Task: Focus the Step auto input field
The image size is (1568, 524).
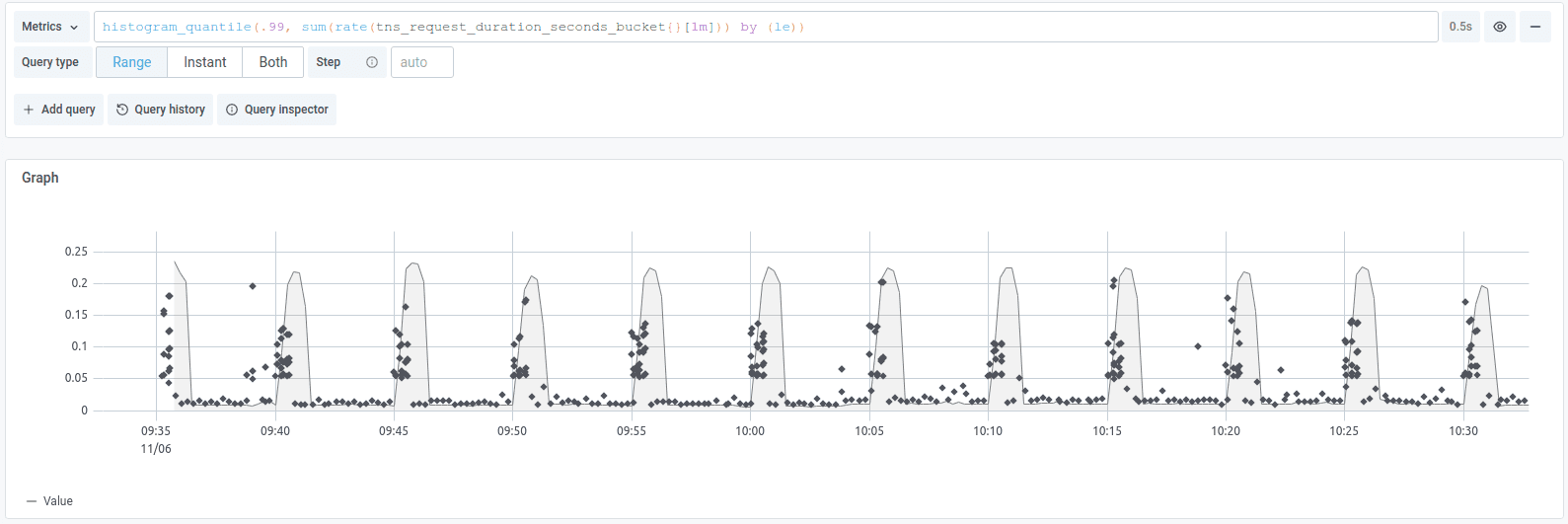Action: click(422, 62)
